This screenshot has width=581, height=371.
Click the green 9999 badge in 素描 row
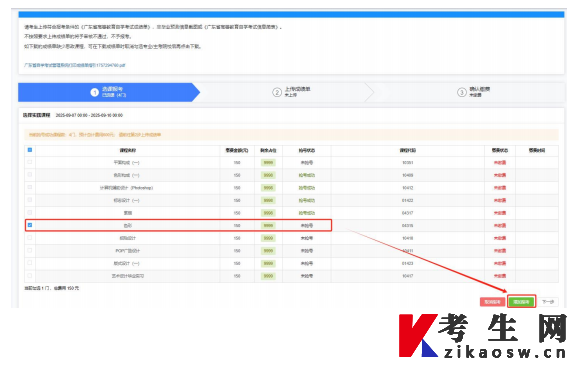pos(268,213)
